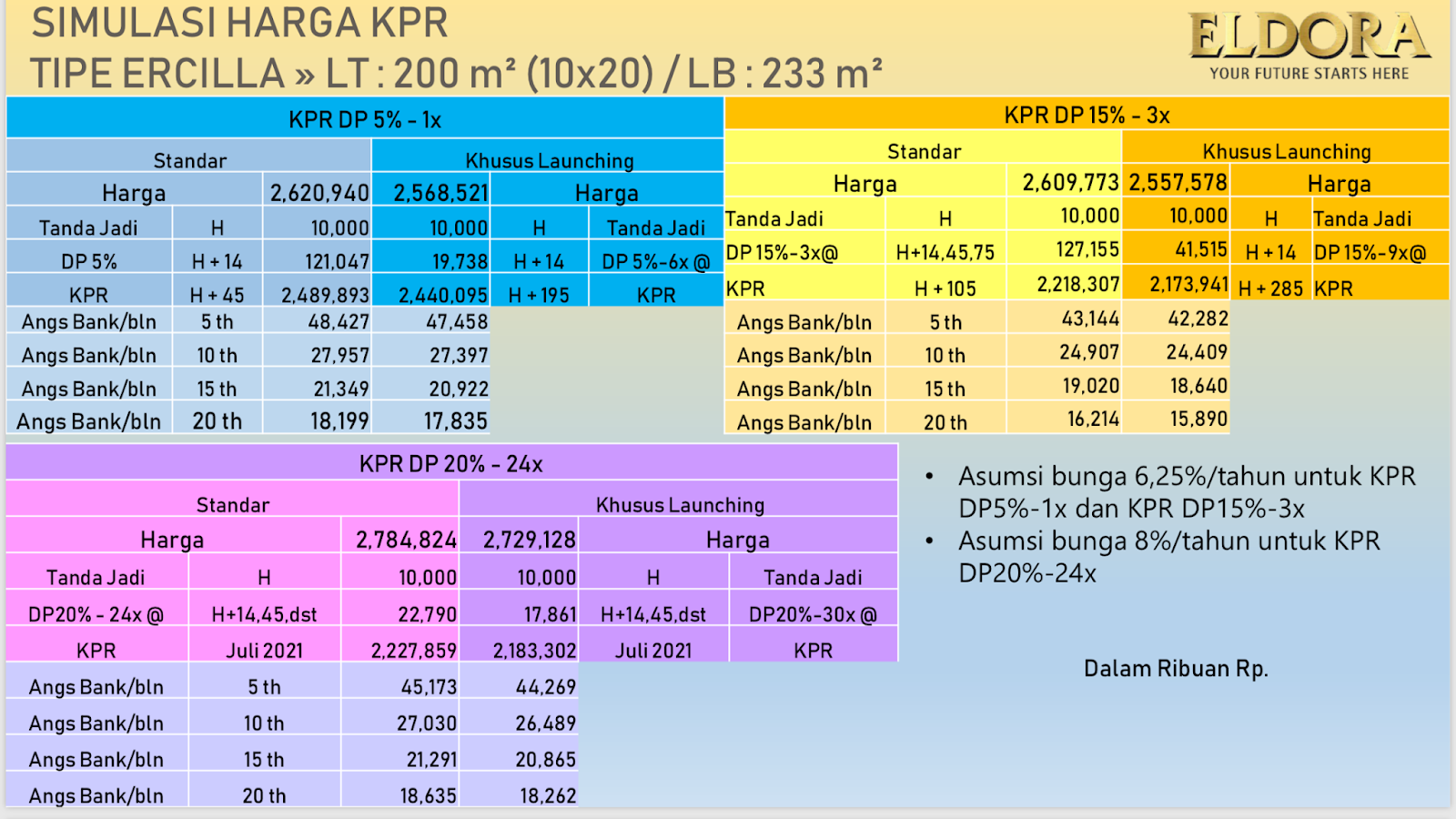Click the KPR value 2,173,941

tap(1188, 285)
